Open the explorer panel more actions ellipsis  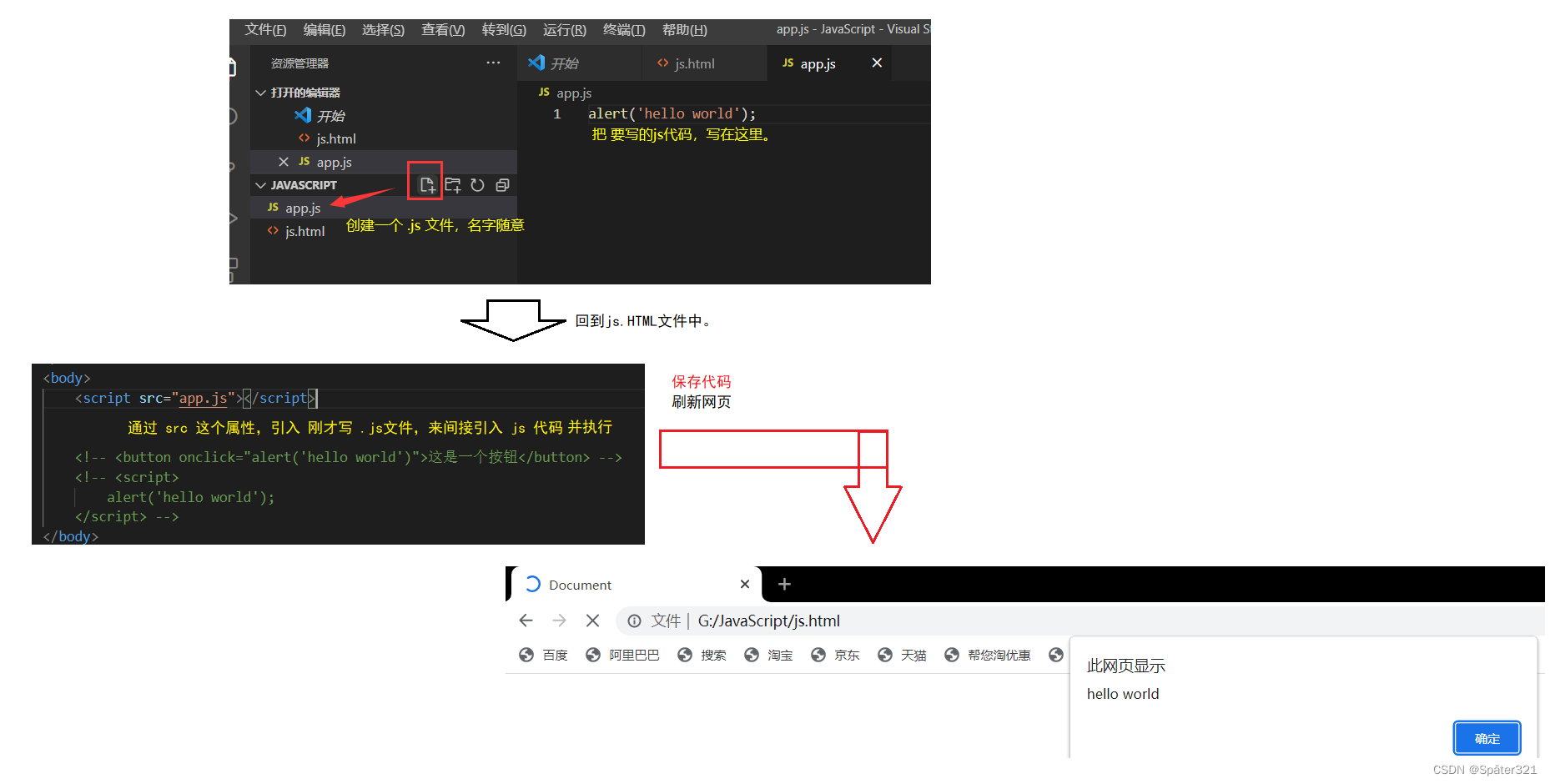494,63
